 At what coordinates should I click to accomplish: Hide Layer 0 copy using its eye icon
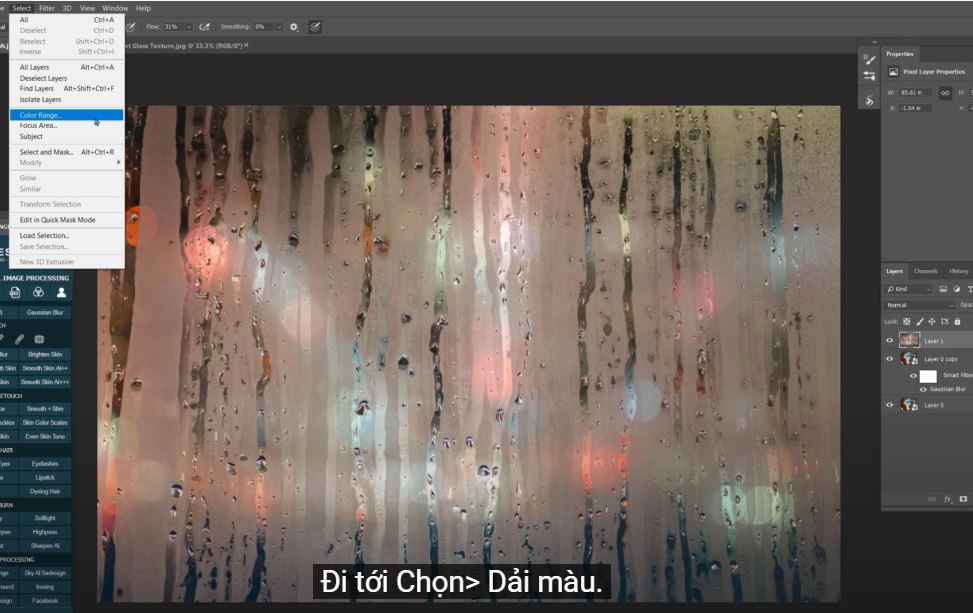(889, 359)
